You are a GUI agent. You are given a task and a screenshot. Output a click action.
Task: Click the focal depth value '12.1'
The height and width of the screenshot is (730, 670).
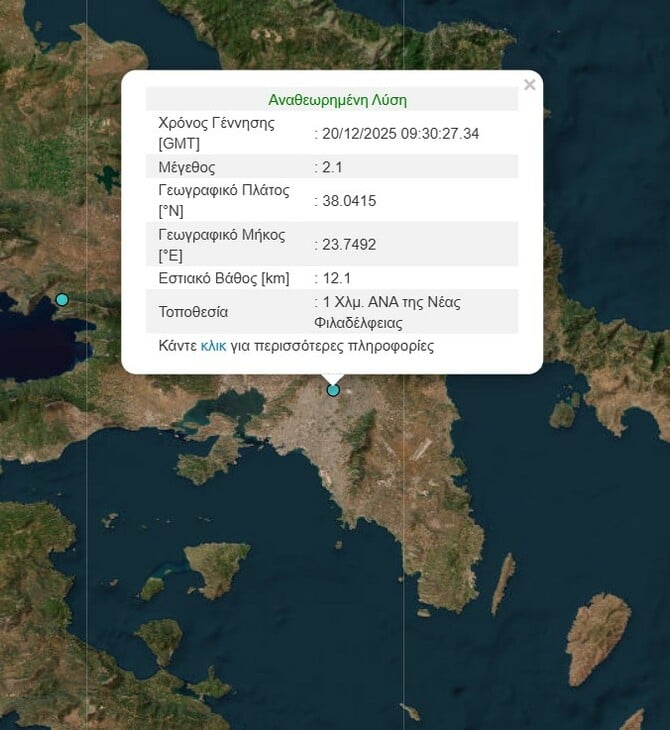tap(337, 278)
